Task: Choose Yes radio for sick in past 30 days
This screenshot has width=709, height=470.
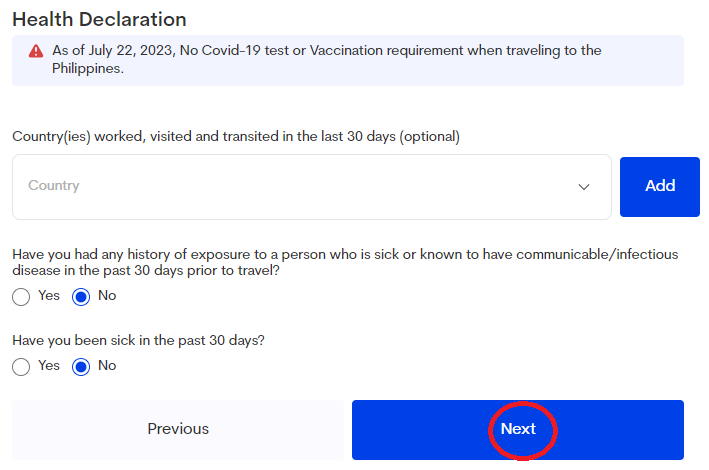Action: [21, 367]
